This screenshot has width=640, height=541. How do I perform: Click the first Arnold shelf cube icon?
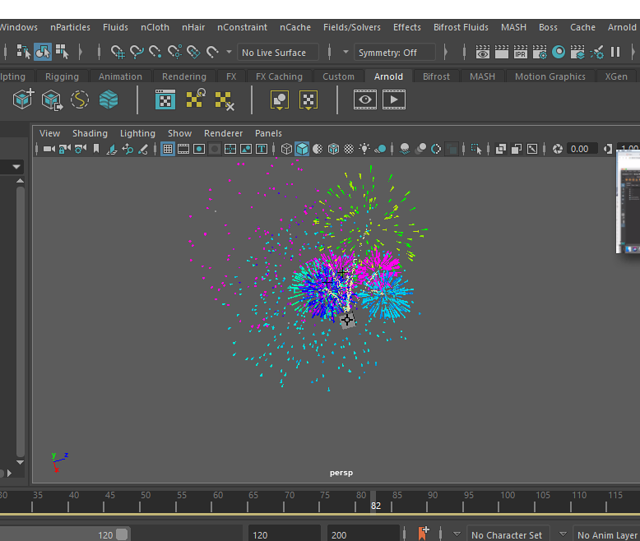pyautogui.click(x=22, y=99)
